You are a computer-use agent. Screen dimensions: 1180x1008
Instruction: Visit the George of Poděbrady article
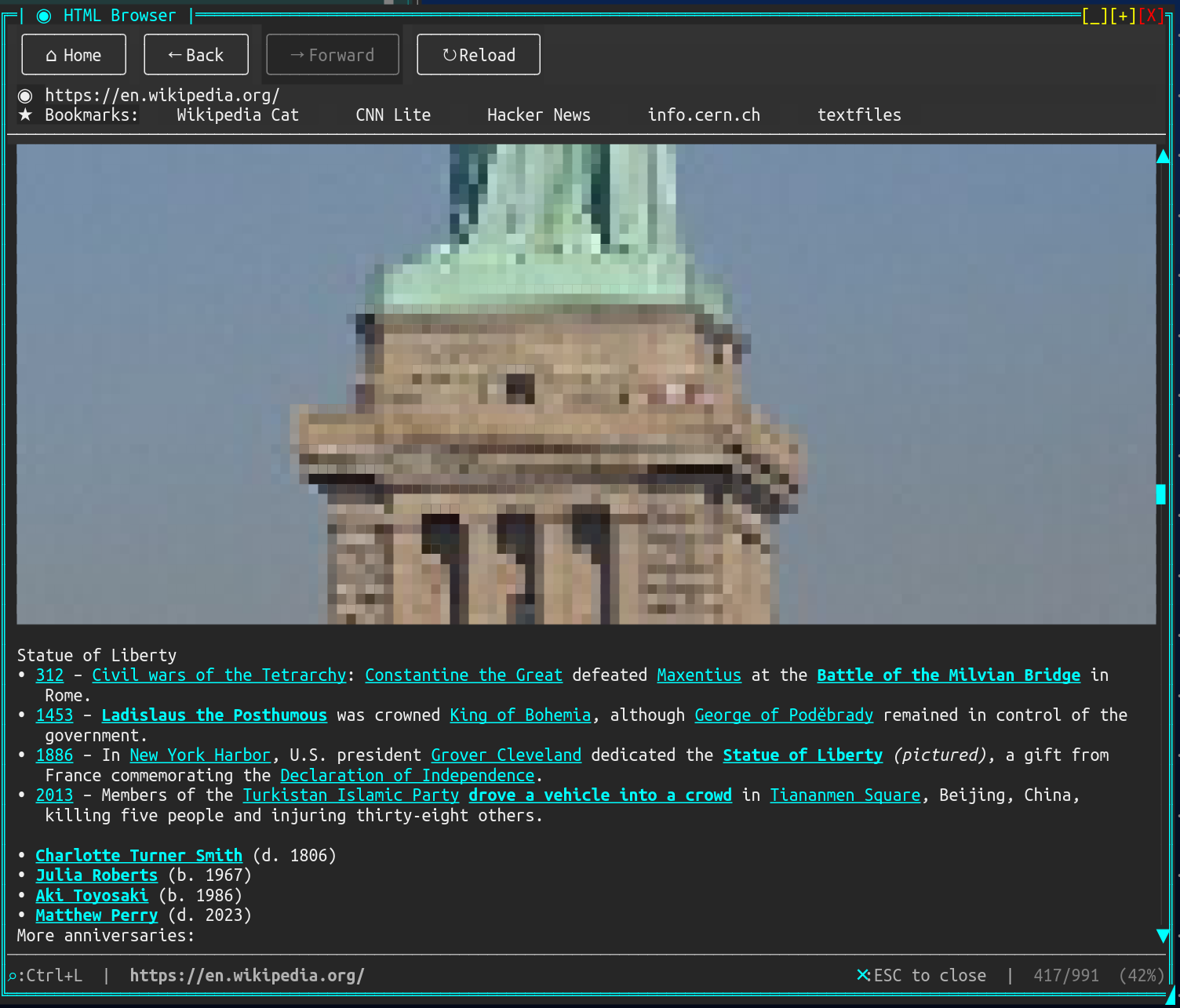tap(784, 715)
